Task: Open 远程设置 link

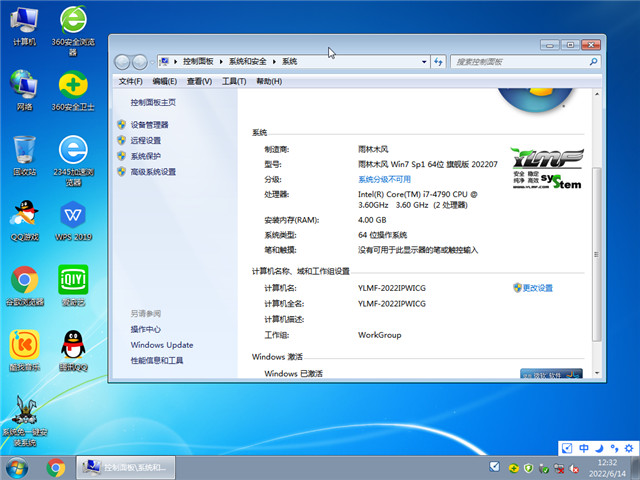Action: 145,140
